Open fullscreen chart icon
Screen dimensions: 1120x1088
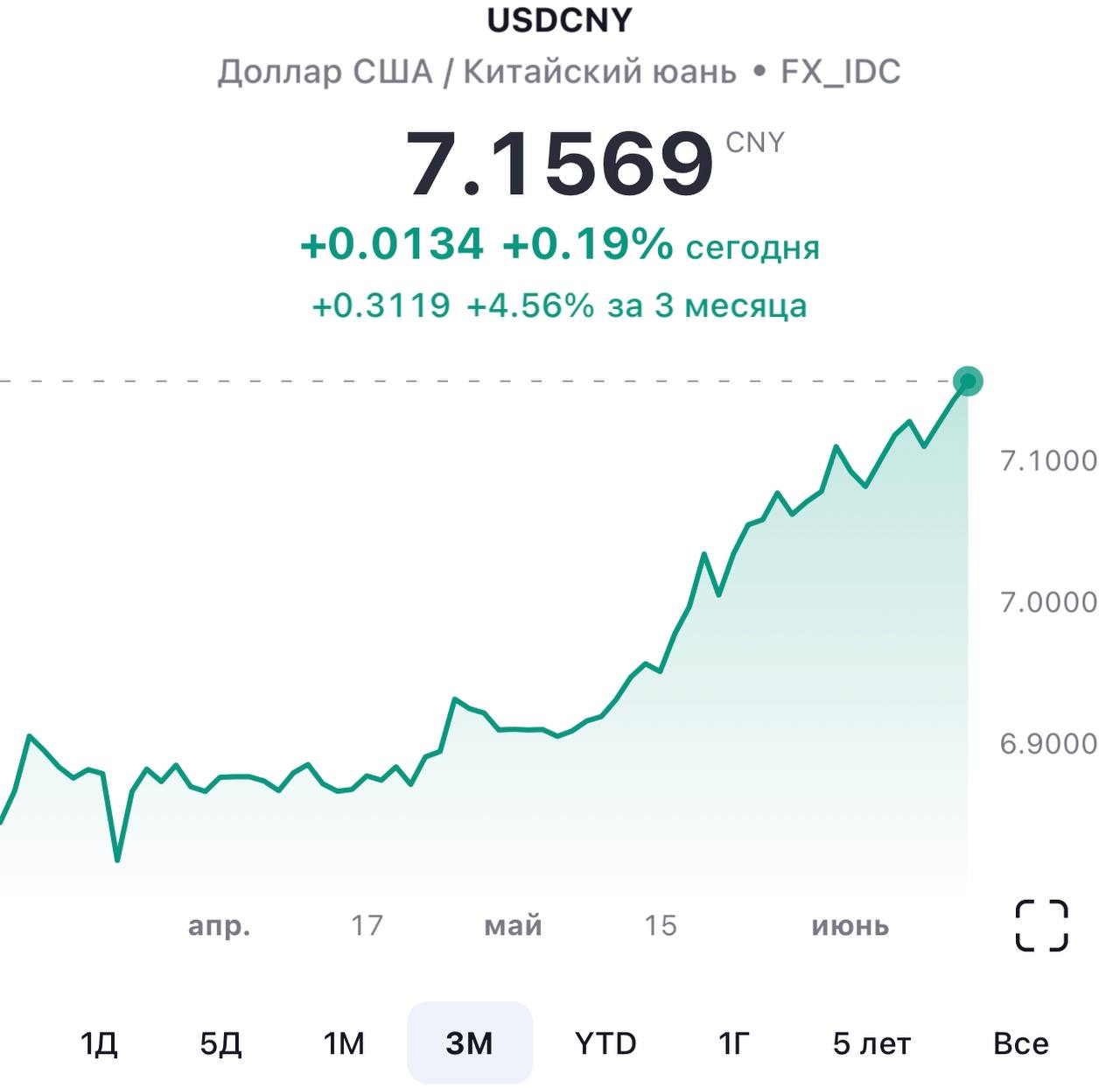point(1041,925)
